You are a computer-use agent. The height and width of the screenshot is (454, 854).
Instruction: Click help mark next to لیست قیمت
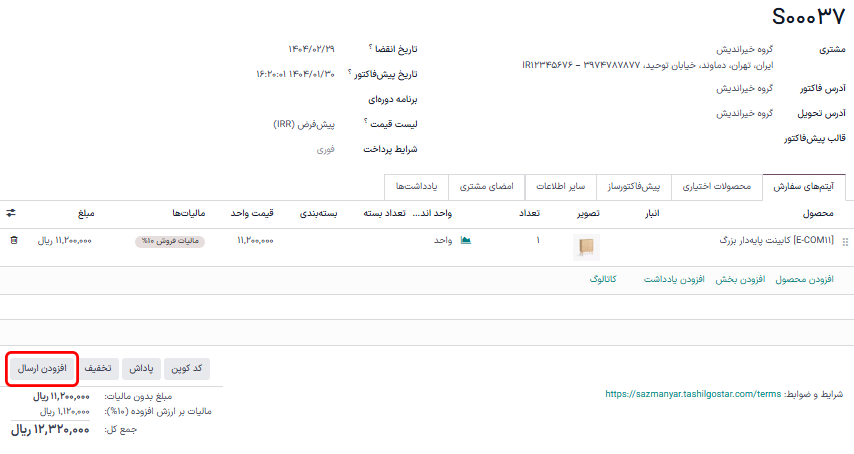(x=366, y=122)
